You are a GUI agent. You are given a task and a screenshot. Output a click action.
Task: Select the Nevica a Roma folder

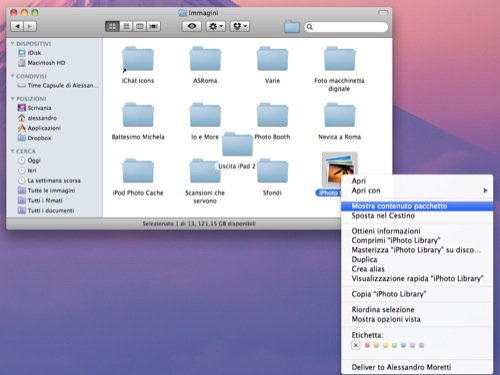[339, 115]
